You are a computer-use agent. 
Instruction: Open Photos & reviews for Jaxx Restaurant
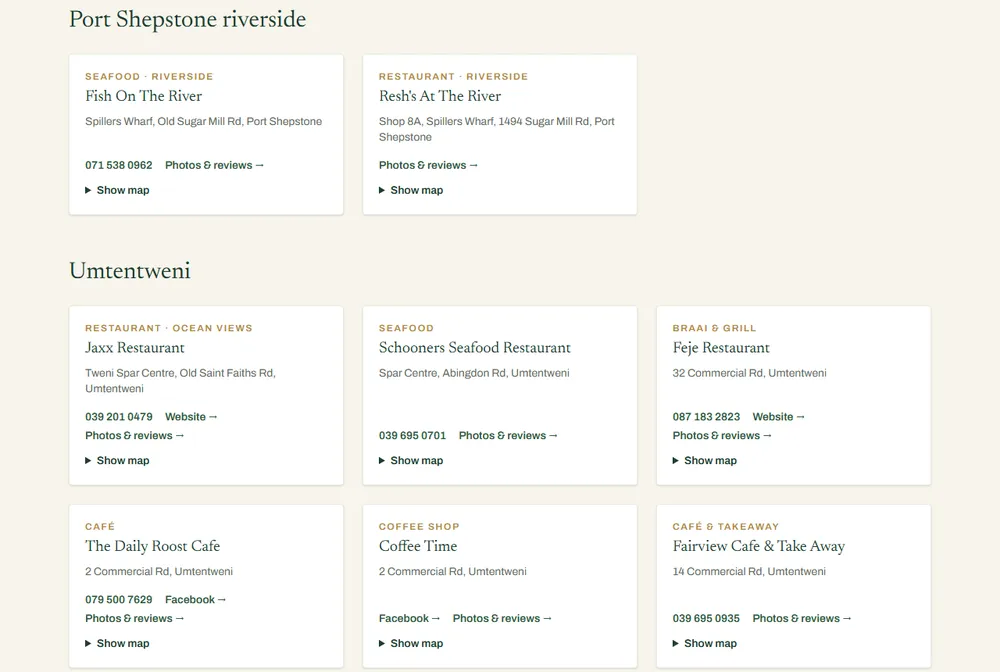[135, 435]
